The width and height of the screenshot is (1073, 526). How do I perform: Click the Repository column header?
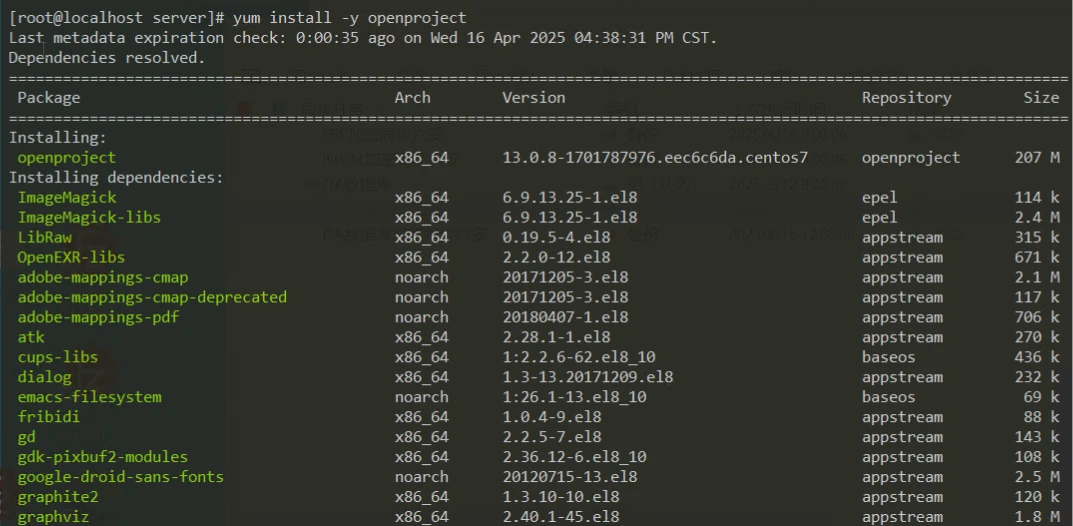click(907, 98)
